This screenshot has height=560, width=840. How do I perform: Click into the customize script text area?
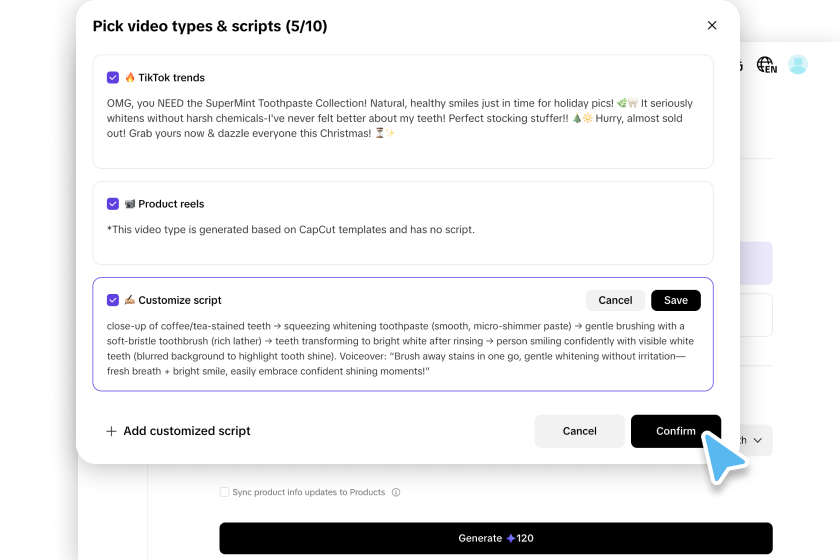(400, 348)
